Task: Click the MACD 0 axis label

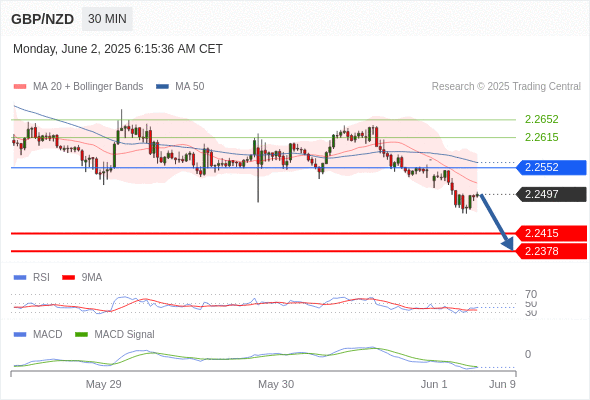Action: (x=528, y=354)
